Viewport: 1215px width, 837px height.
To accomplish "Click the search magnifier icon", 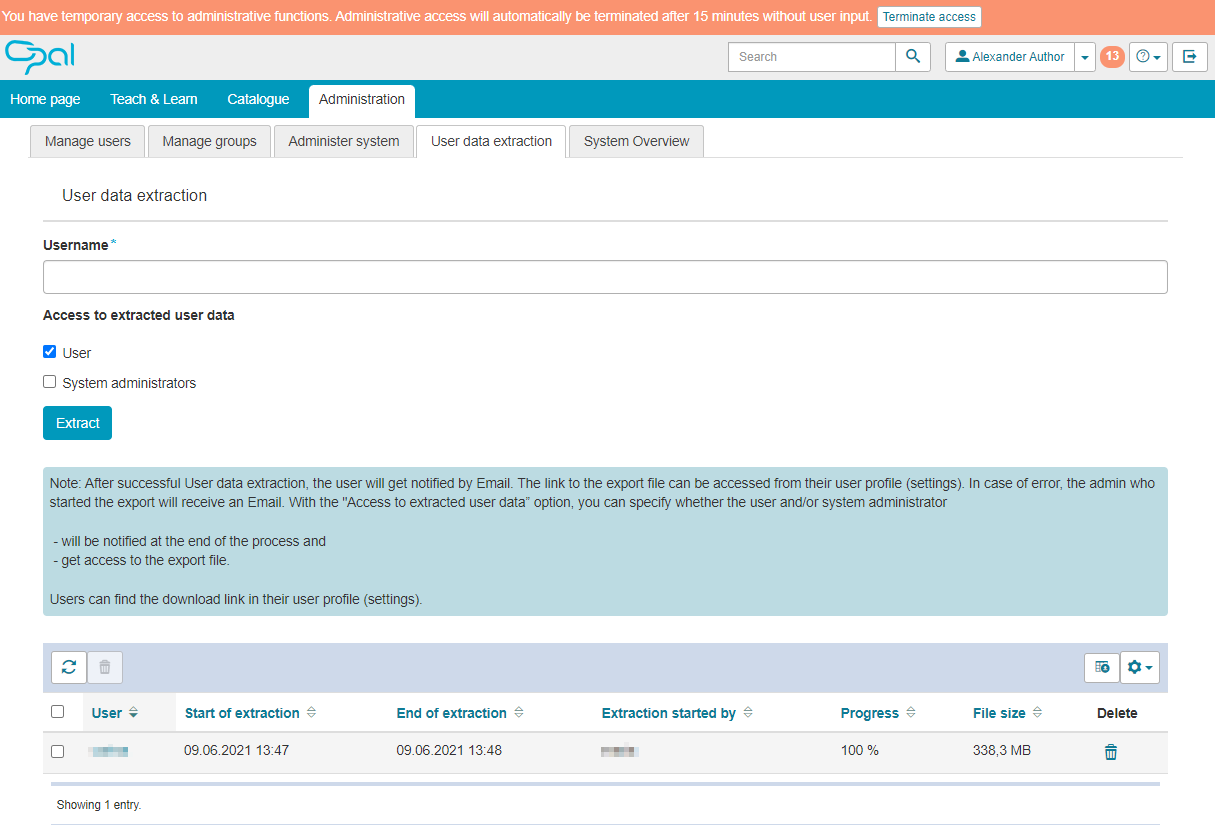I will [912, 57].
